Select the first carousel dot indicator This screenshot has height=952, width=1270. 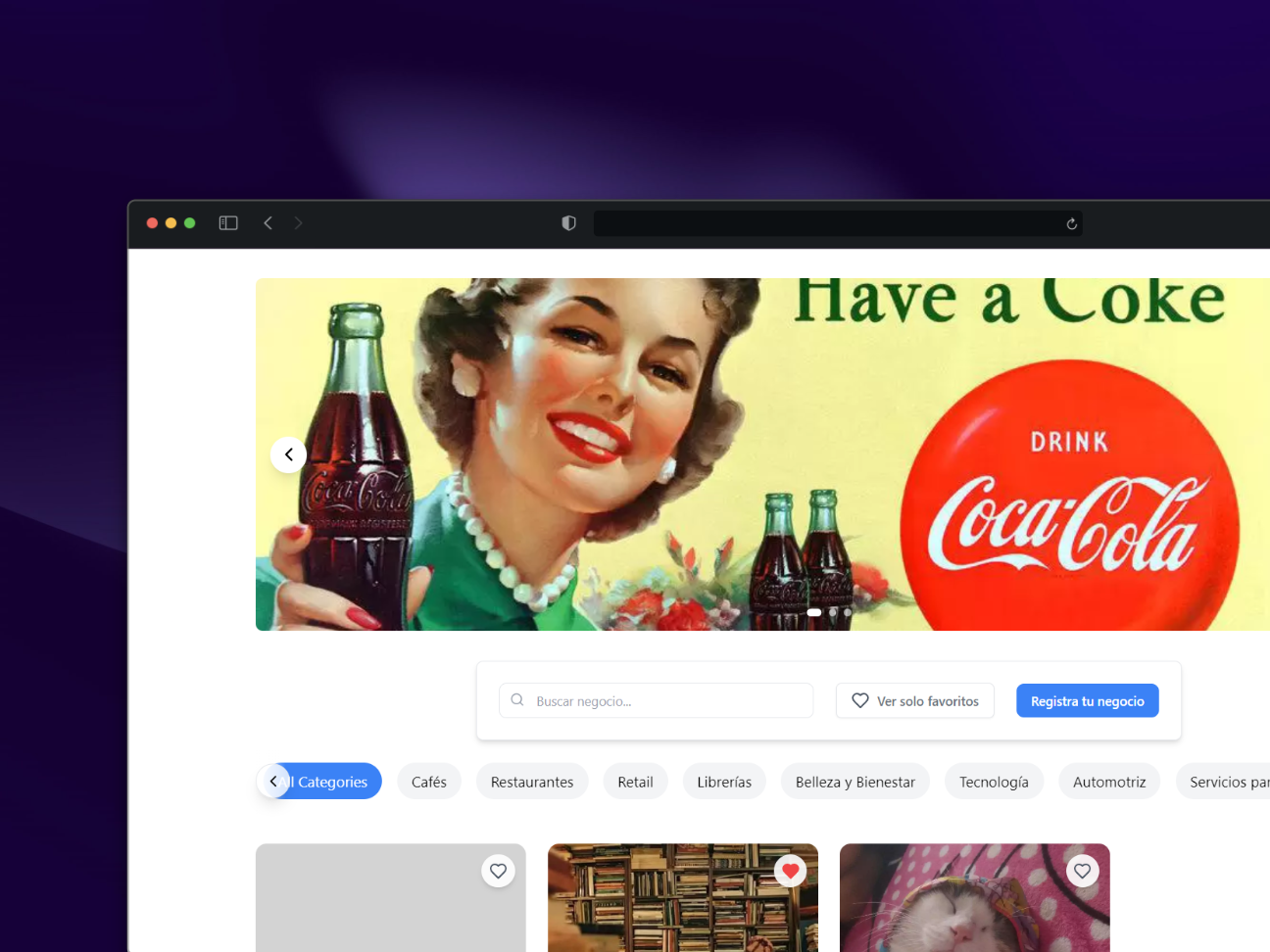[x=814, y=612]
